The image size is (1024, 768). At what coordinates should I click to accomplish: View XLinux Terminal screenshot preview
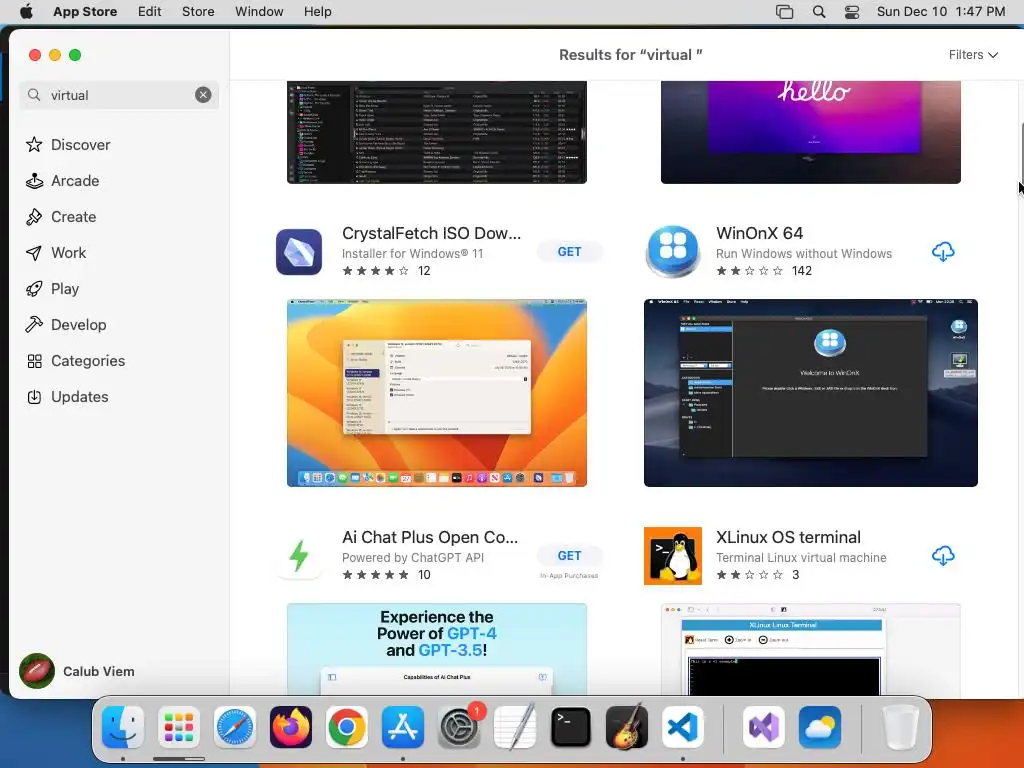tap(810, 649)
